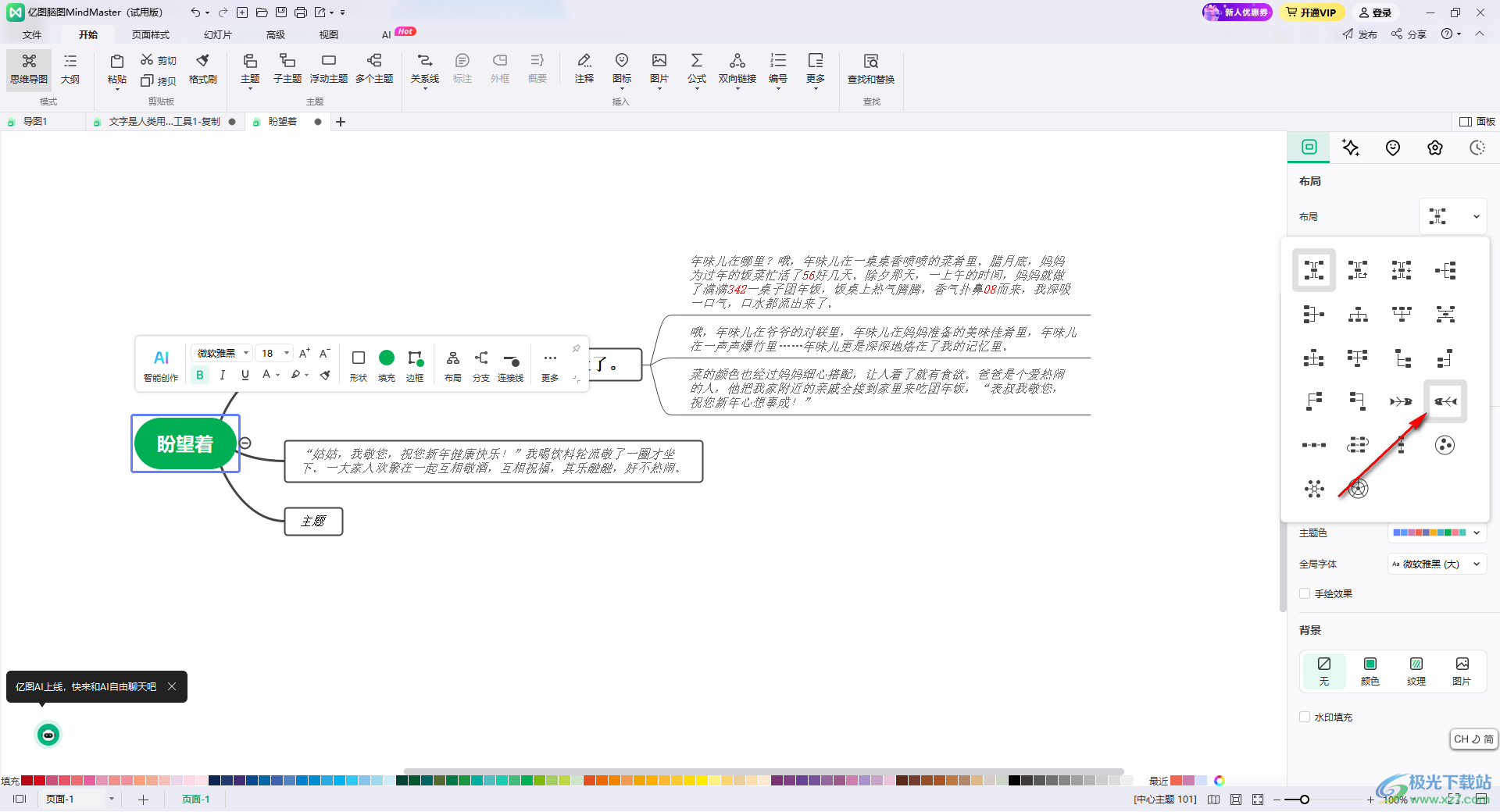Select the right-pointing fishbone layout
Image resolution: width=1500 pixels, height=812 pixels.
[x=1401, y=401]
